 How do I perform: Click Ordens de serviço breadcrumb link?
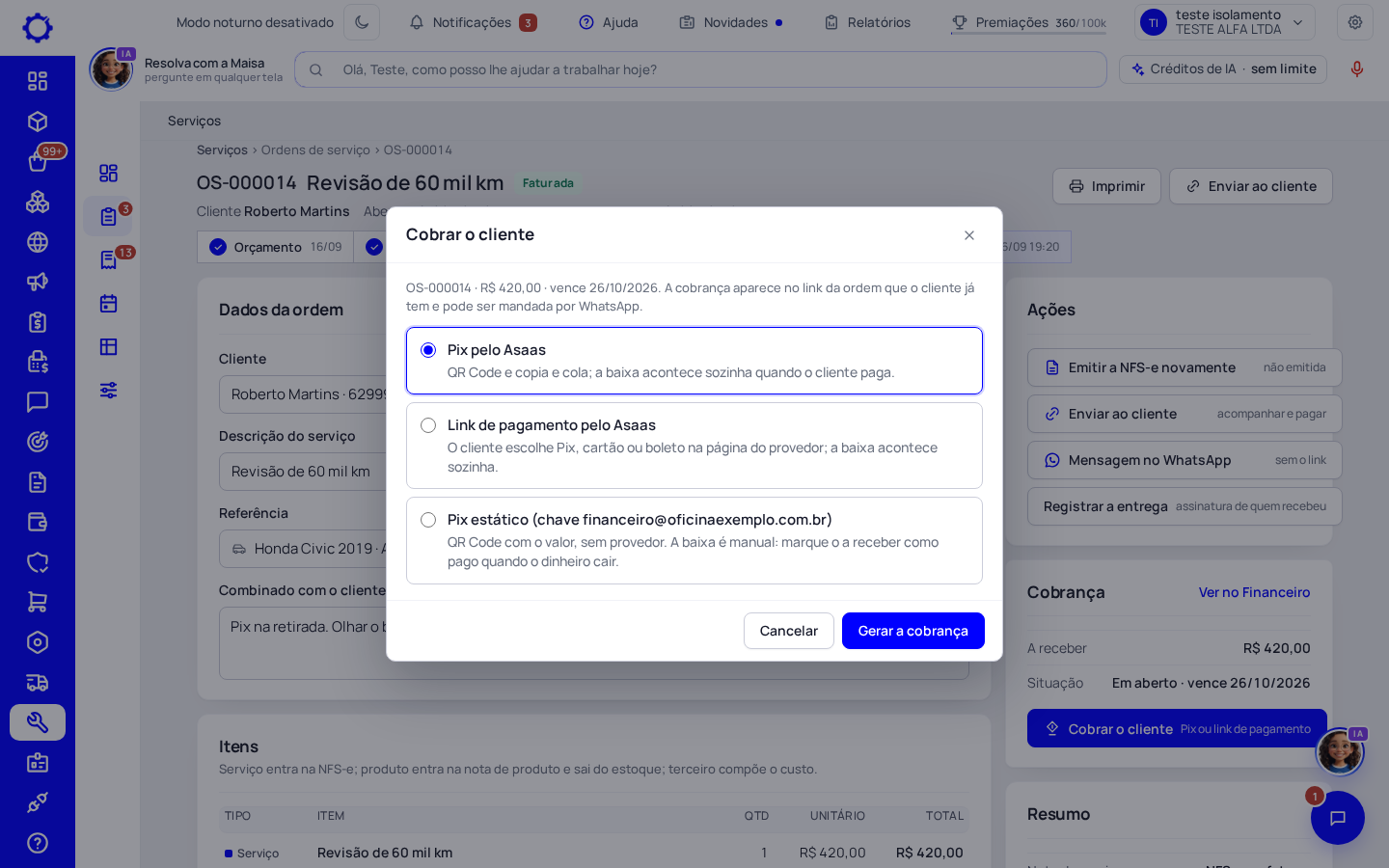point(315,150)
